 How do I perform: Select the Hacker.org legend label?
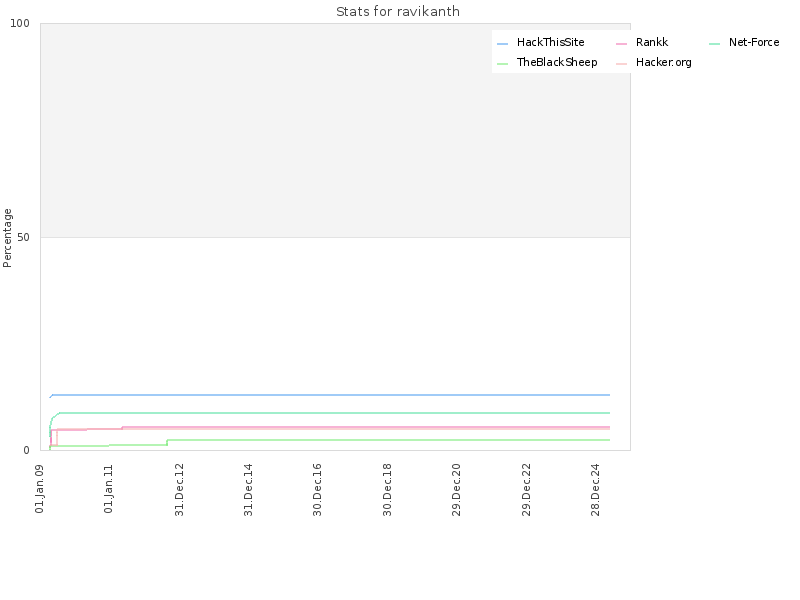tap(663, 62)
